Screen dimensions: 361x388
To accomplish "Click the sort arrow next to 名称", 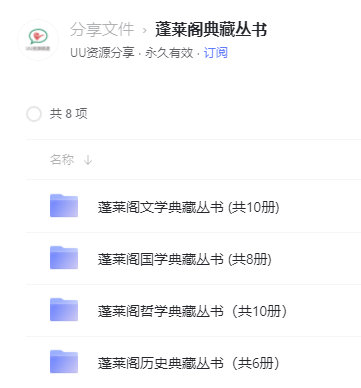I will [x=88, y=160].
